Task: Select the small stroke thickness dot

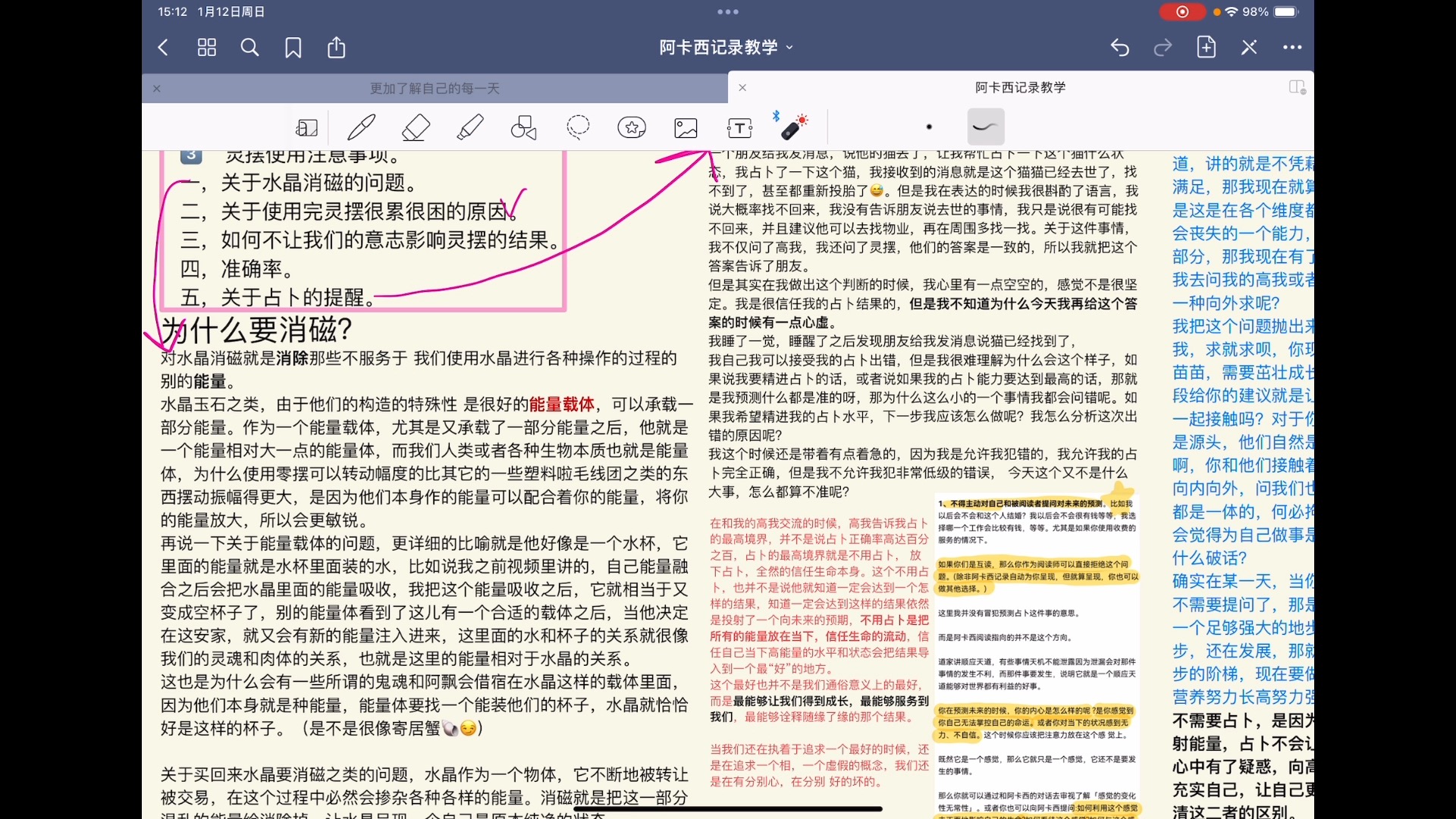Action: tap(929, 127)
